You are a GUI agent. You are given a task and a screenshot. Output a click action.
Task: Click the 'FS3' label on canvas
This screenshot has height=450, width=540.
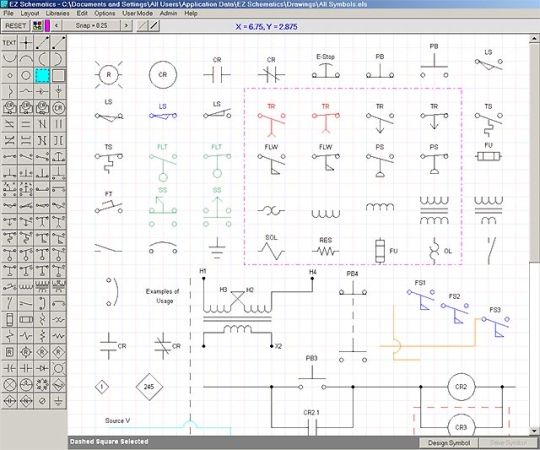[495, 310]
